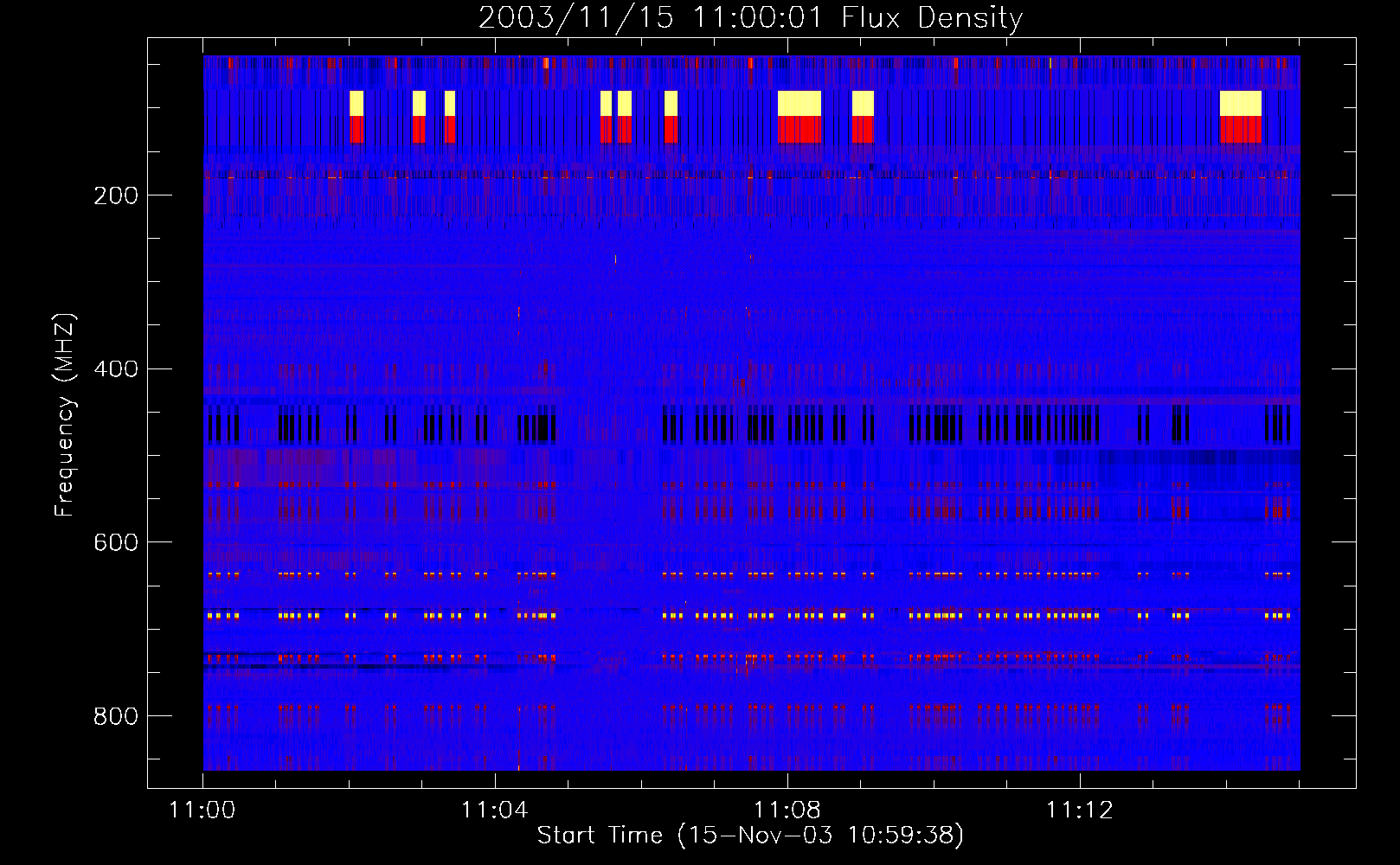Click the 200 frequency tick label
1400x865 pixels.
(116, 195)
